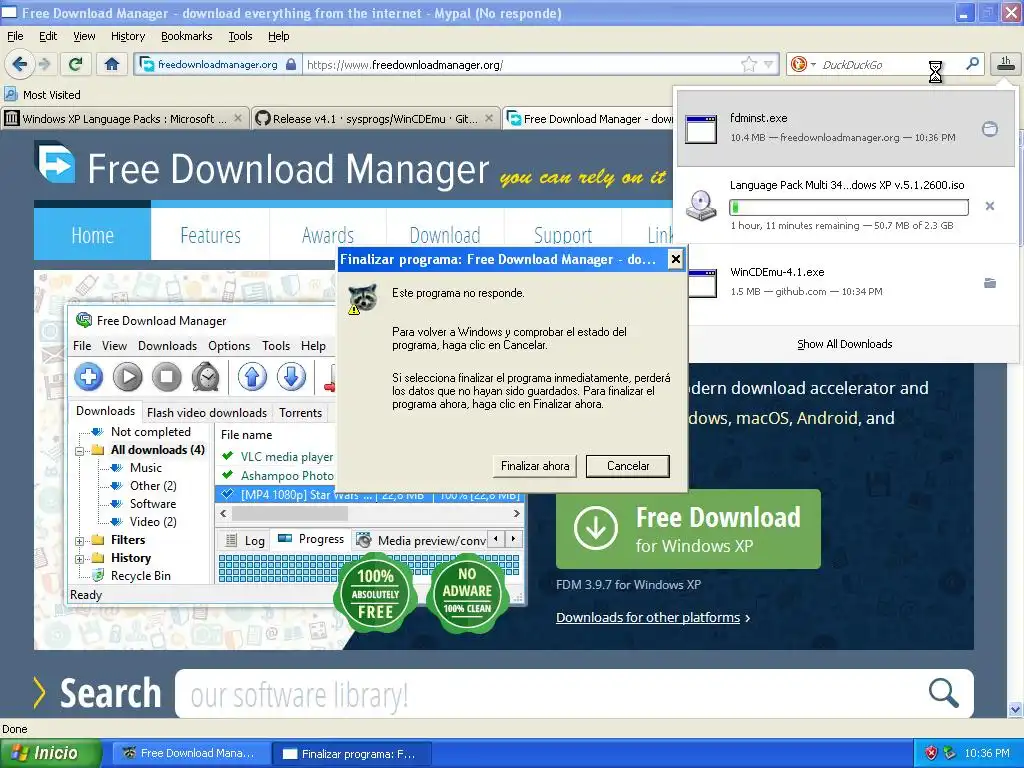Click the Free Download Manager site logo

[263, 167]
